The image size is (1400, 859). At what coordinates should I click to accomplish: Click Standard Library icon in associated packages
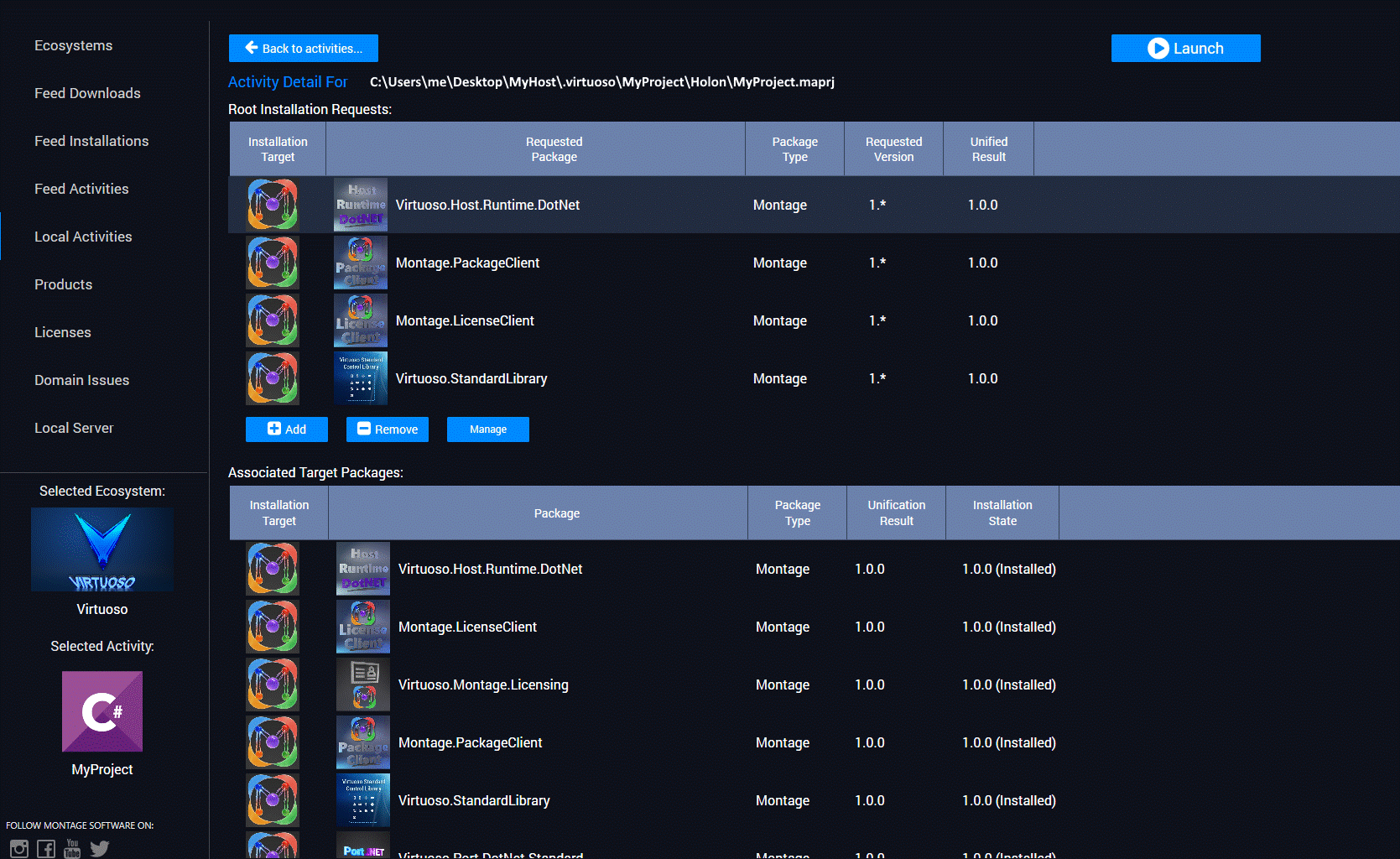(x=363, y=800)
